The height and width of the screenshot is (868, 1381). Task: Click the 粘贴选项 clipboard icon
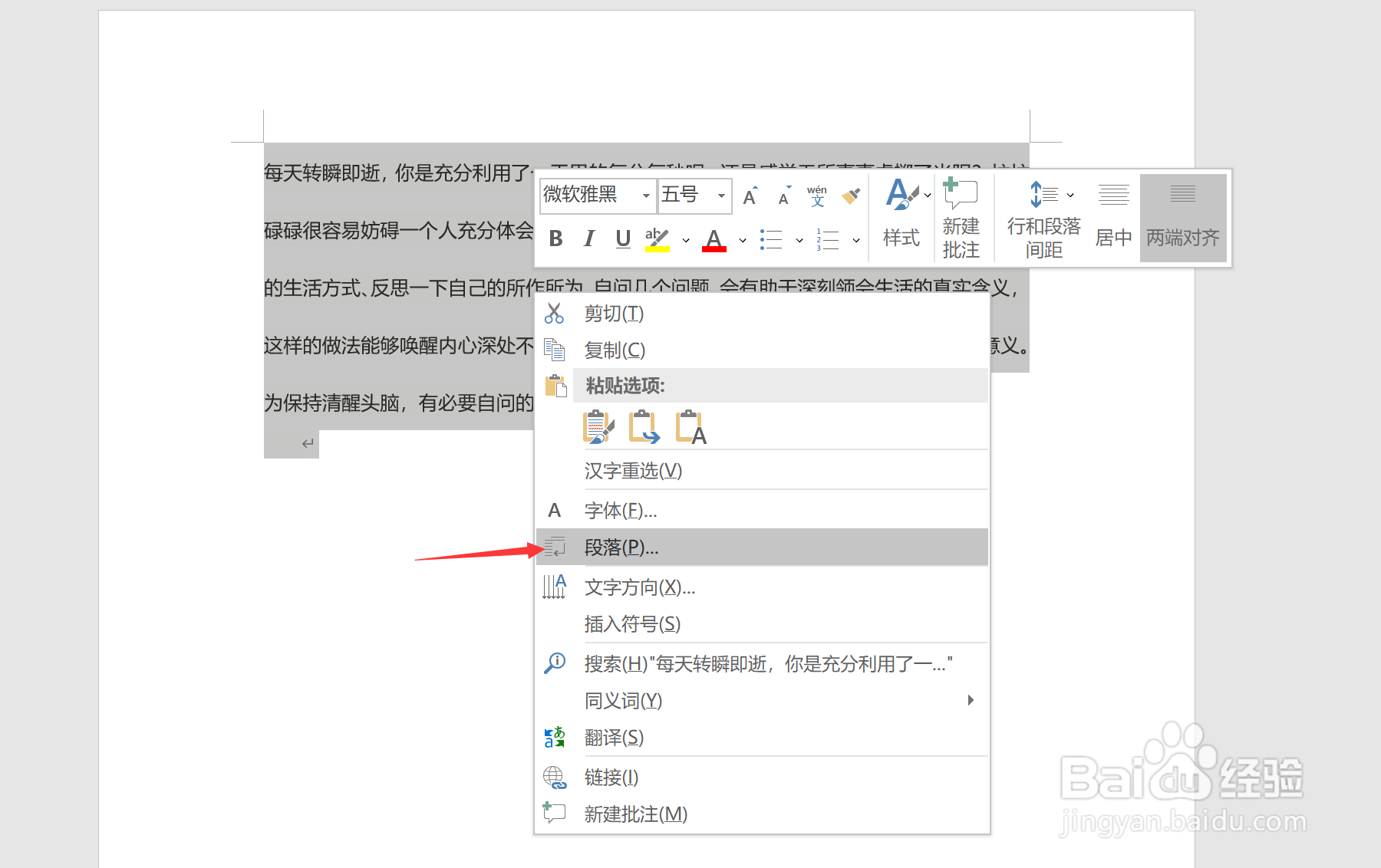(555, 386)
